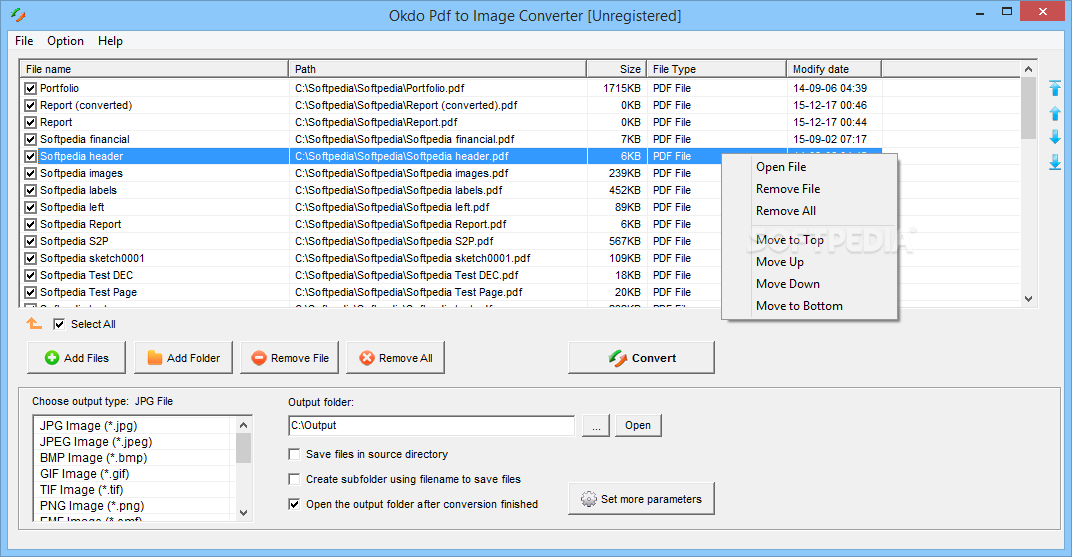Click the Remove All button below list
Image resolution: width=1072 pixels, height=557 pixels.
395,357
